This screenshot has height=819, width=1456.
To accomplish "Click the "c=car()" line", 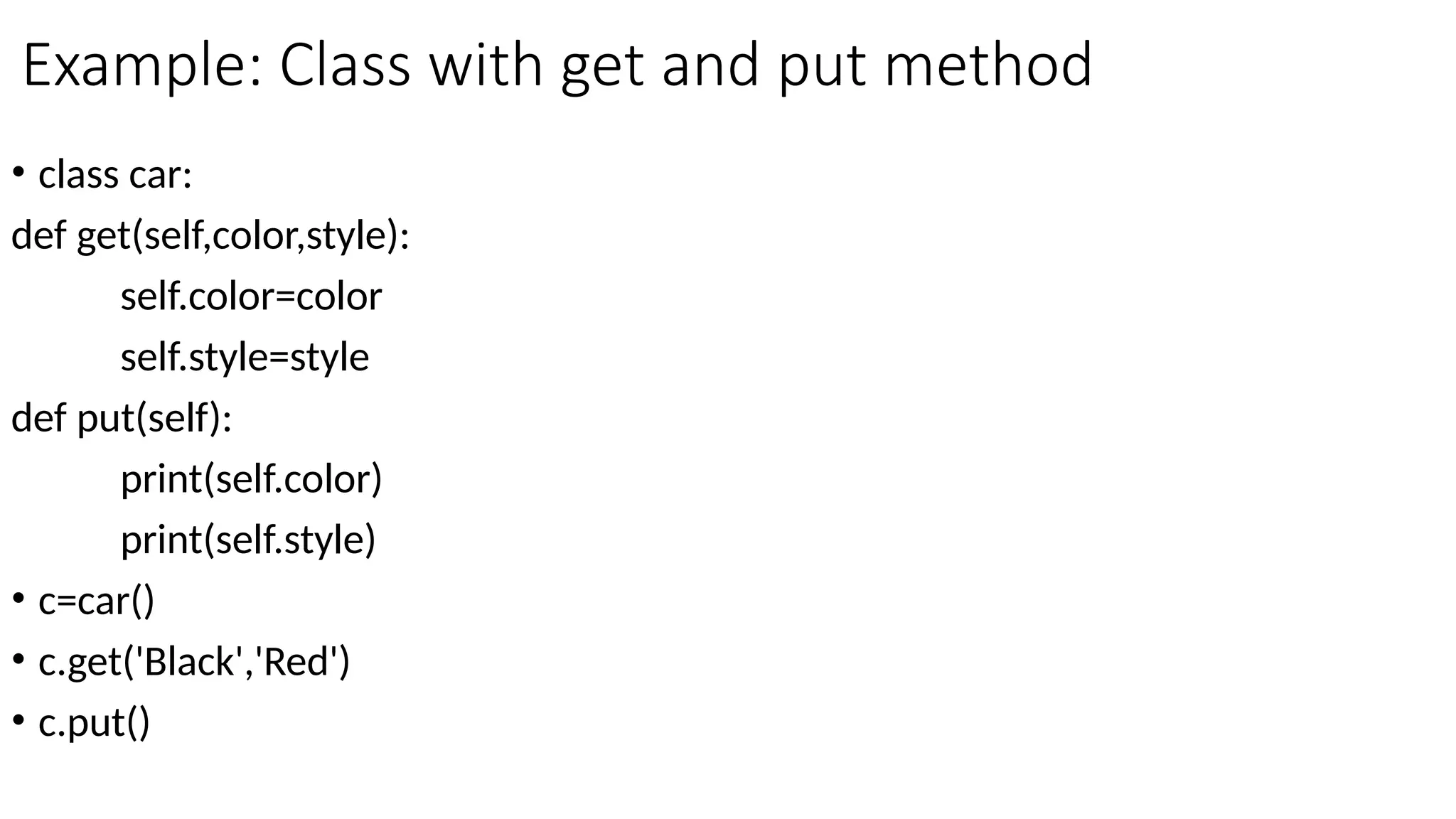I will click(x=96, y=601).
